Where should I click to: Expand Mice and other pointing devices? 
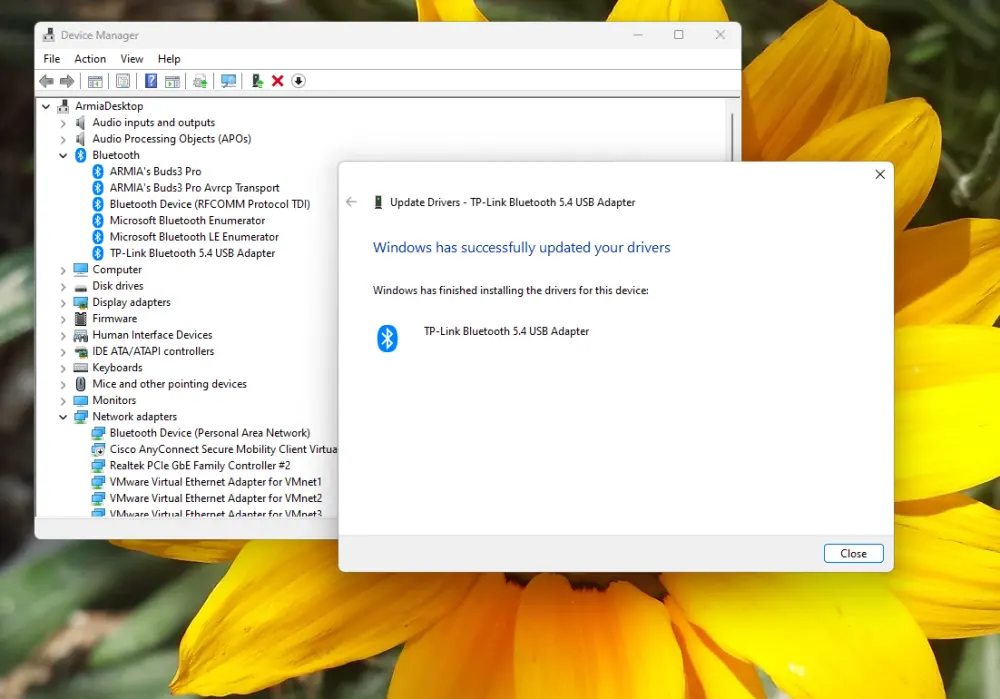(63, 385)
